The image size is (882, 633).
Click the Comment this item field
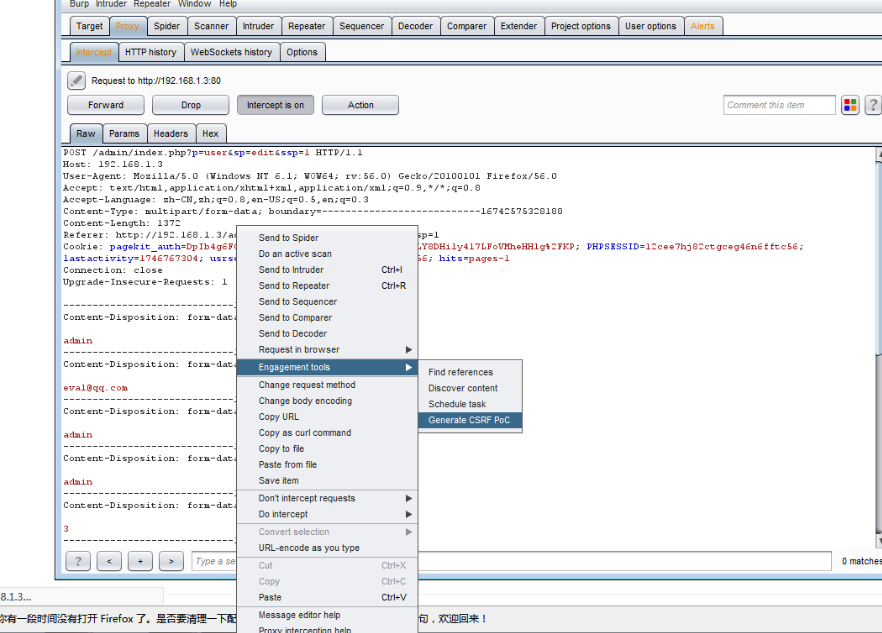click(779, 105)
